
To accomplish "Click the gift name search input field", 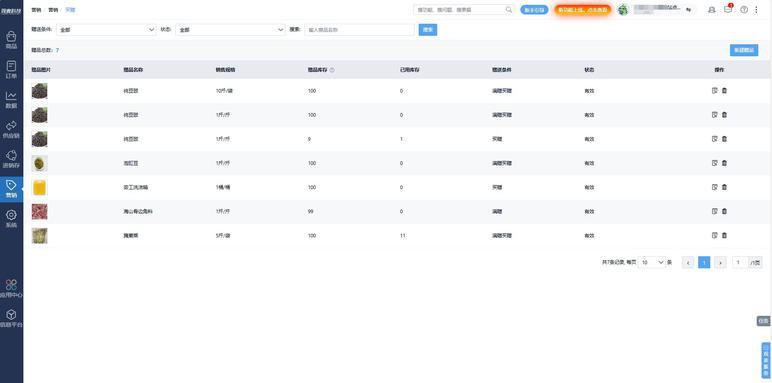I will [359, 30].
